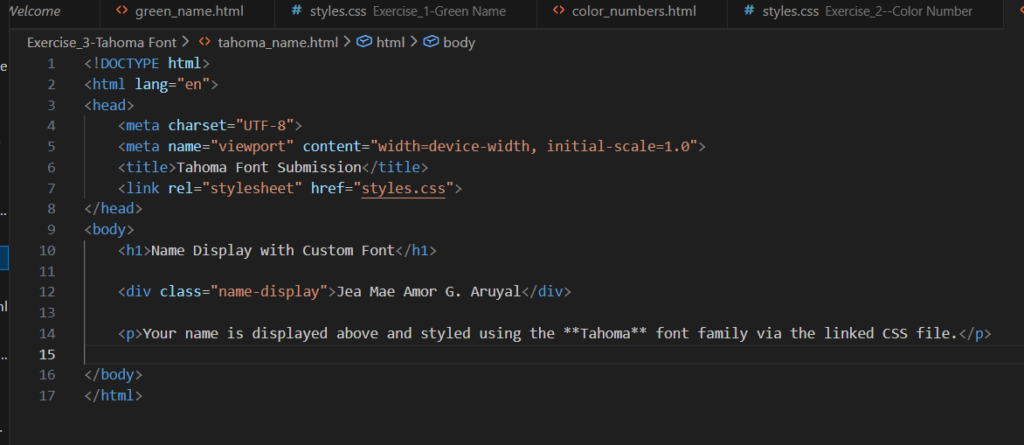Image resolution: width=1024 pixels, height=445 pixels.
Task: Click the CSS hash icon on Exercise_2 styles.css tab
Action: point(749,12)
